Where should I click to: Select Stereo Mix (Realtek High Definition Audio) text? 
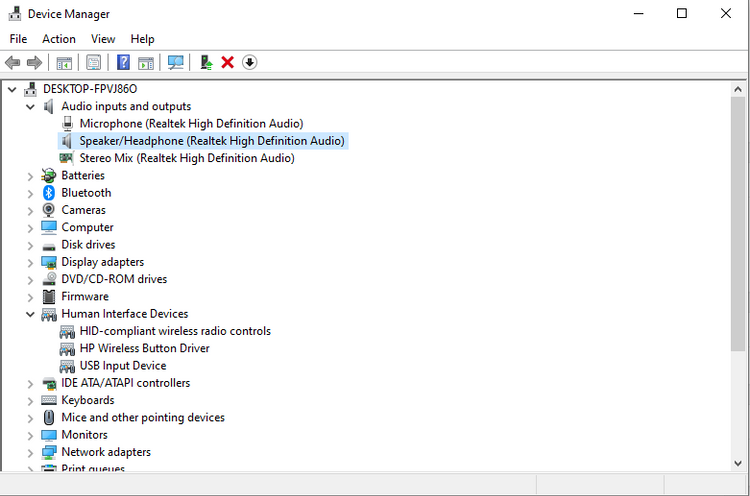click(187, 158)
